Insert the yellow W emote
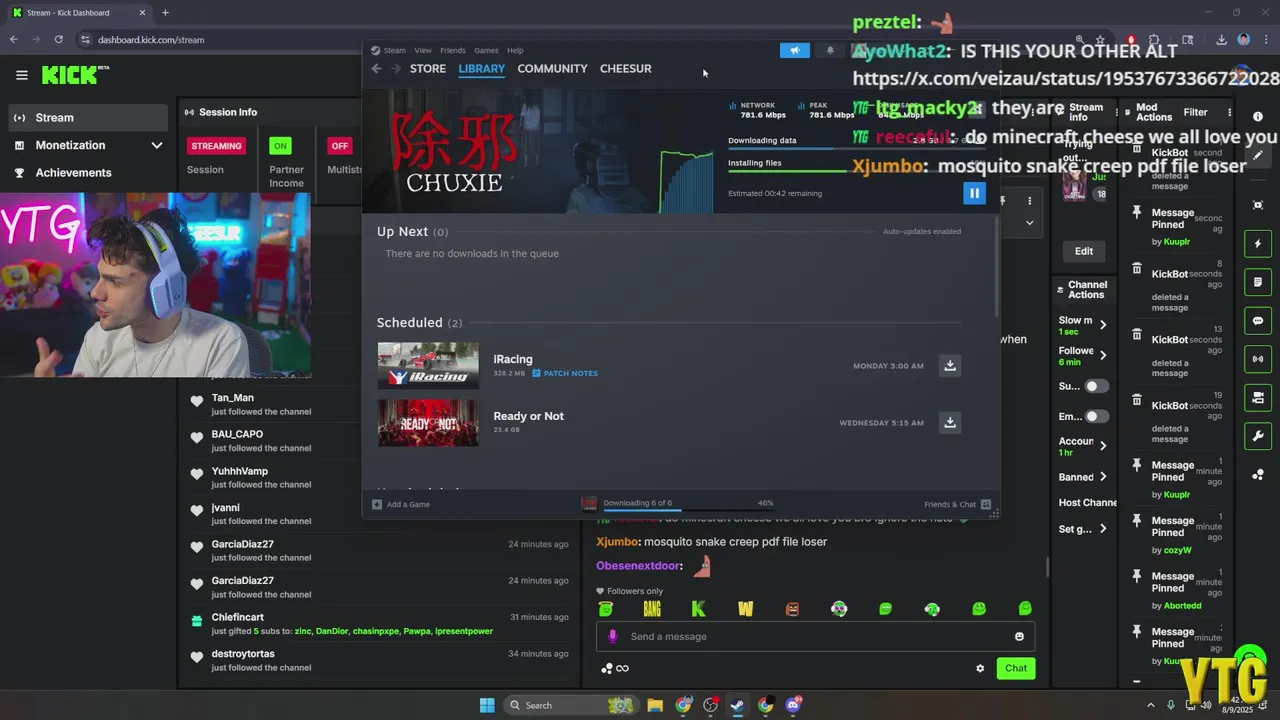This screenshot has height=720, width=1280. [745, 608]
